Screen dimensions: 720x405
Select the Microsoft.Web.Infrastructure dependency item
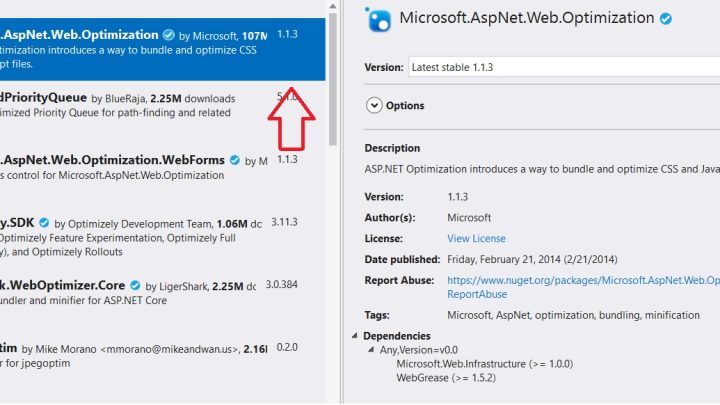point(484,364)
